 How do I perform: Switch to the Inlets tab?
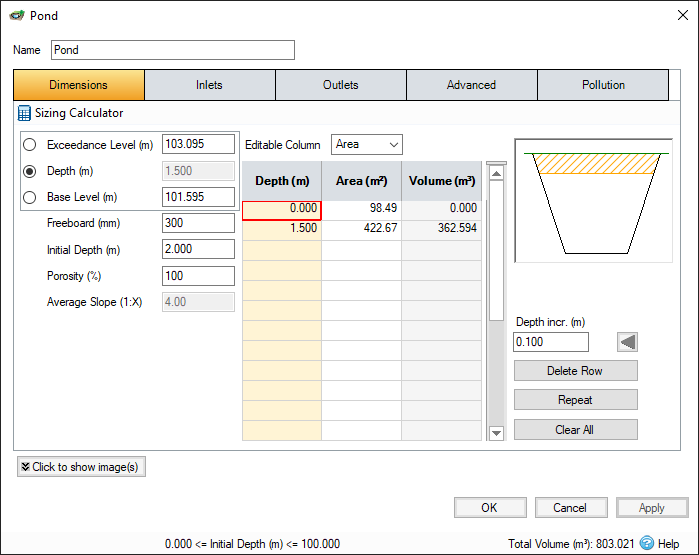tap(210, 85)
